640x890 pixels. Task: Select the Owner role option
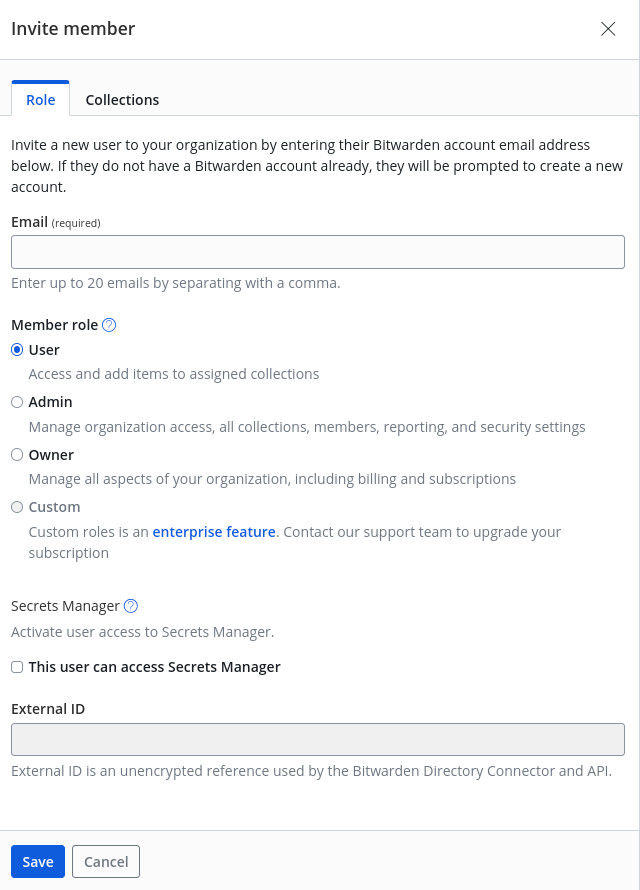coord(17,455)
